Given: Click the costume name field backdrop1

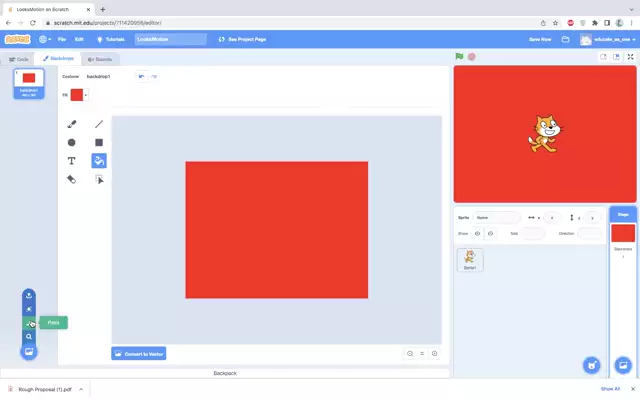Looking at the screenshot, I should click(x=108, y=76).
